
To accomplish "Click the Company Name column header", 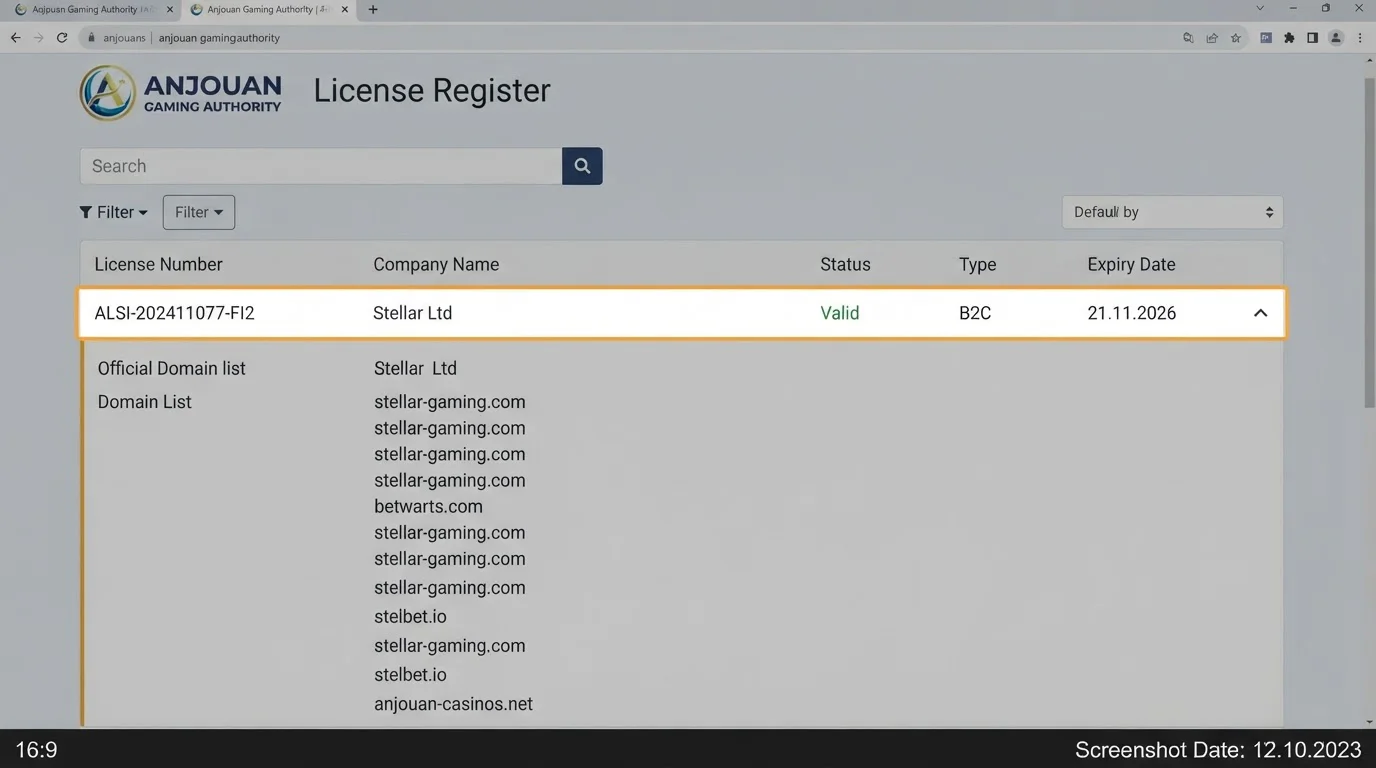I will (436, 265).
